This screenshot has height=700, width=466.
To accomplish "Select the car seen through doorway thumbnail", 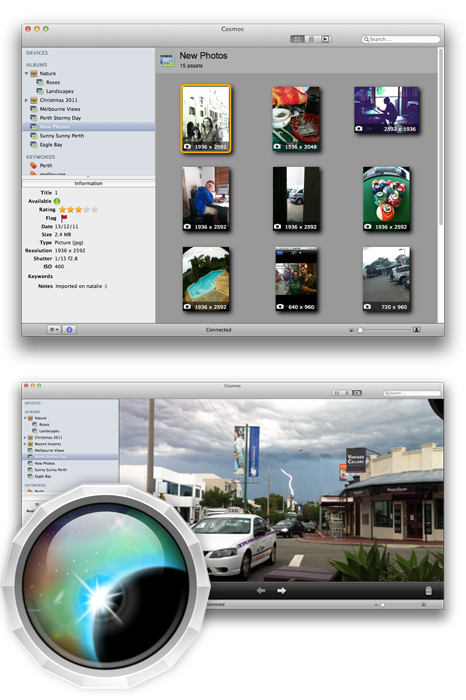I will (x=296, y=199).
